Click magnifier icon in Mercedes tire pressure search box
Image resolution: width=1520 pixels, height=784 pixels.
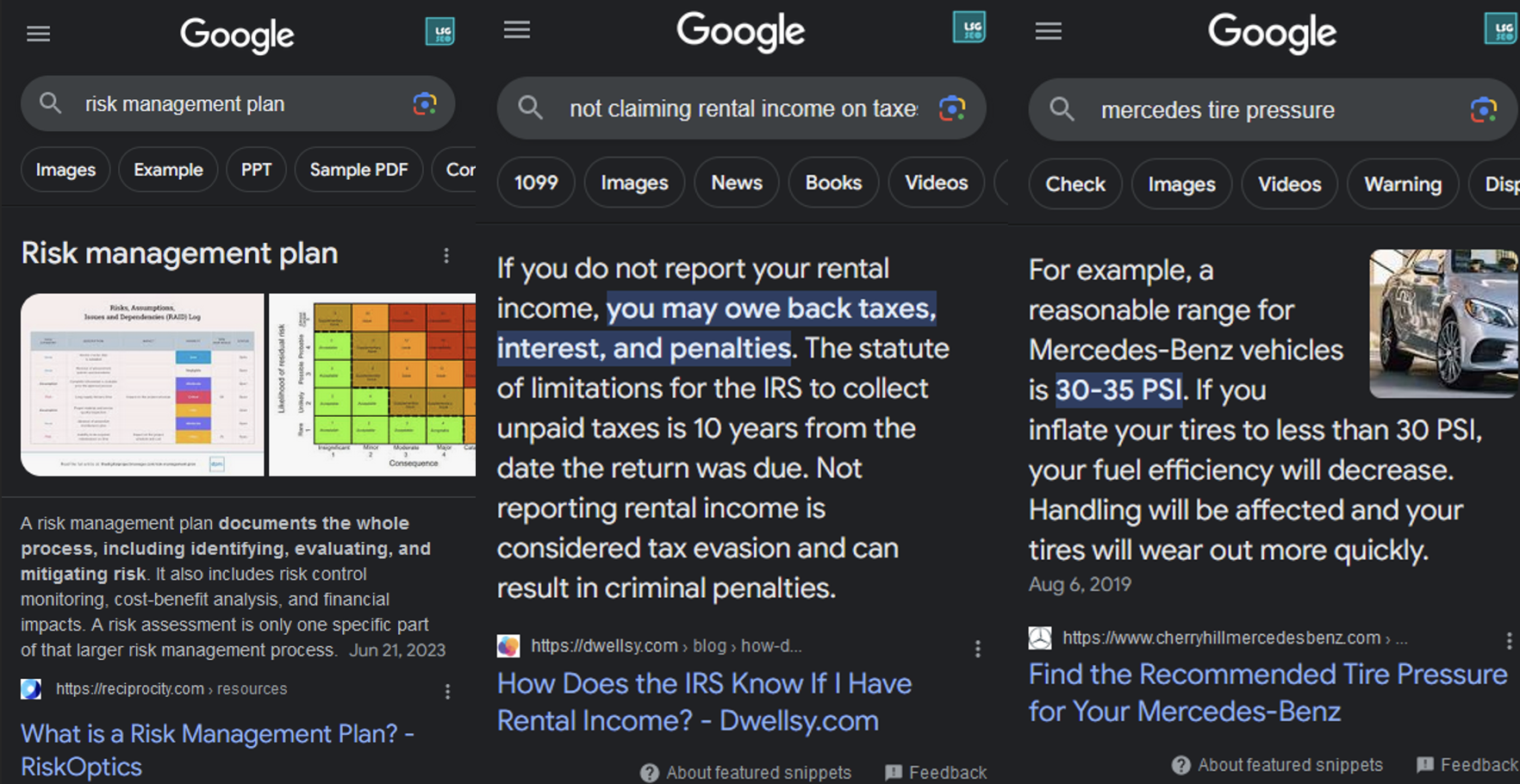coord(1062,110)
